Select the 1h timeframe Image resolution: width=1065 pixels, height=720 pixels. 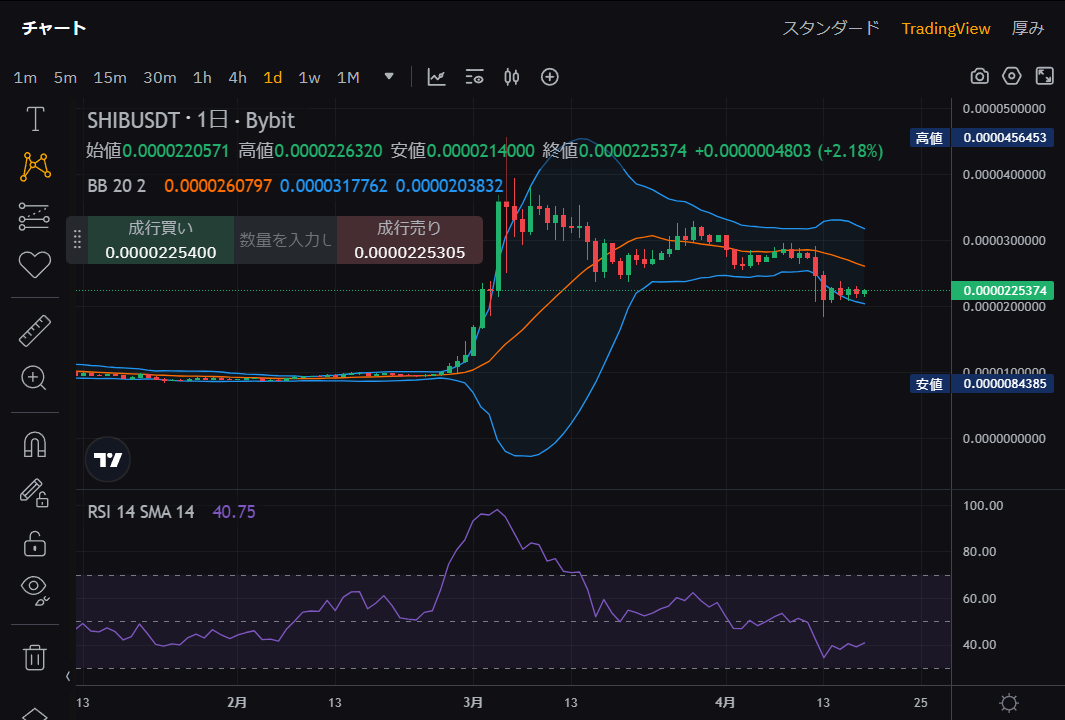point(202,77)
